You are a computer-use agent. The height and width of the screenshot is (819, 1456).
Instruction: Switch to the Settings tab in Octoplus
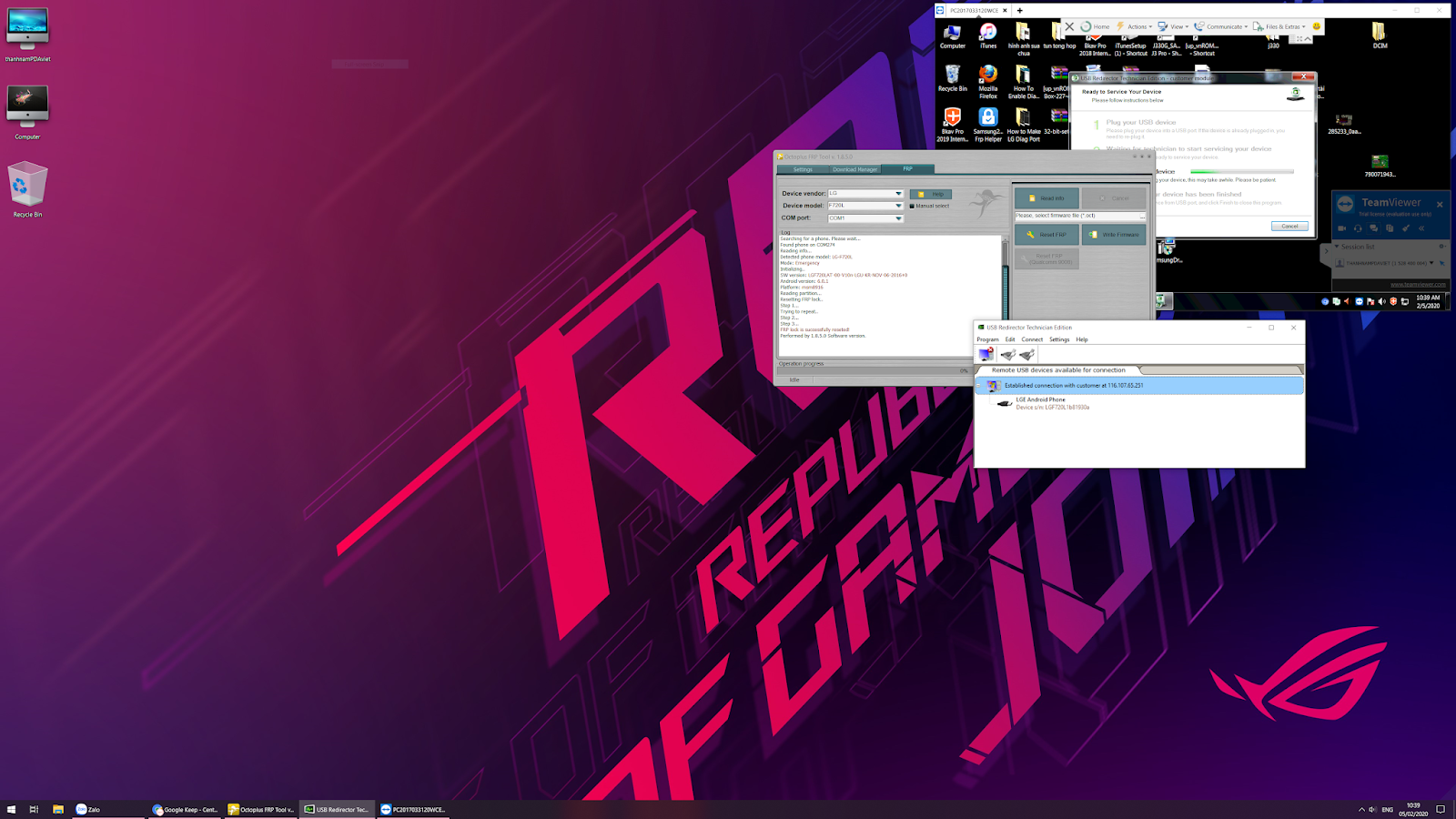(803, 169)
